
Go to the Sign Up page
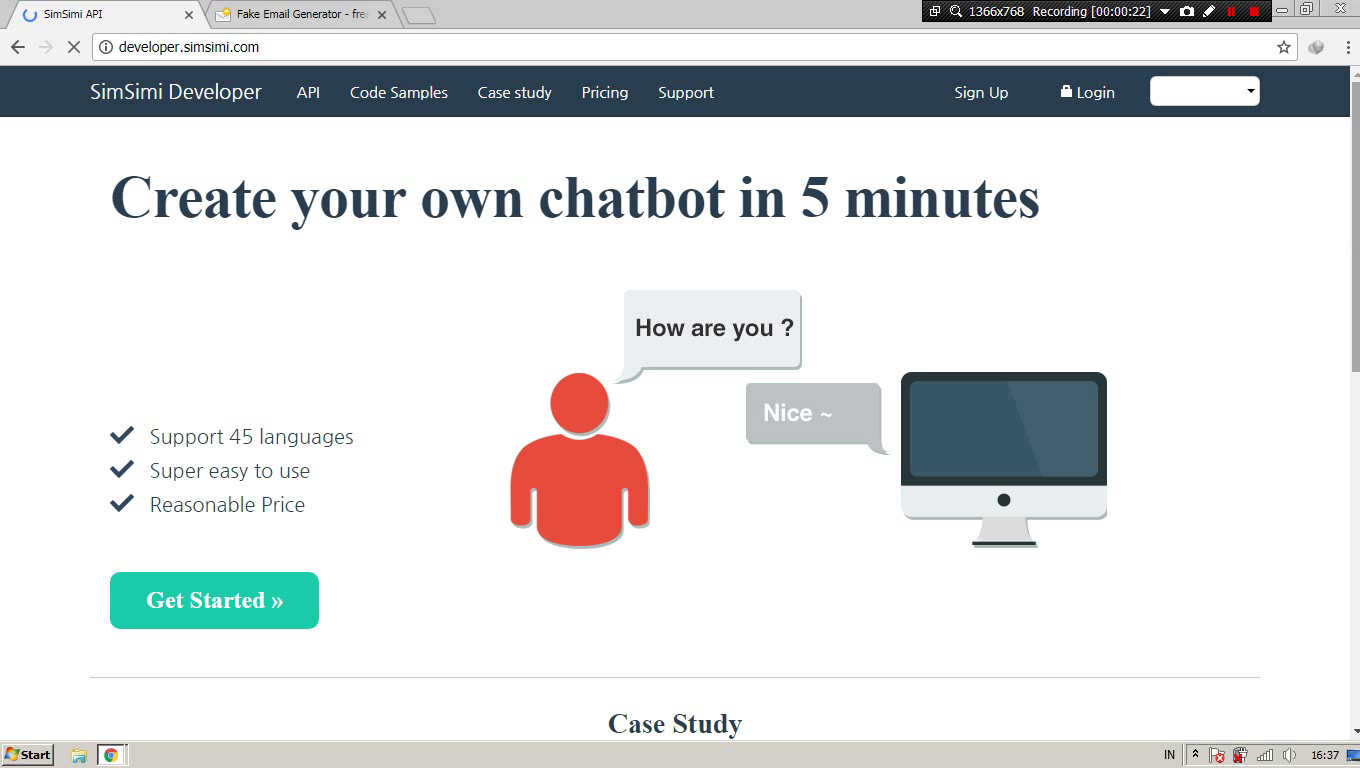pyautogui.click(x=981, y=92)
